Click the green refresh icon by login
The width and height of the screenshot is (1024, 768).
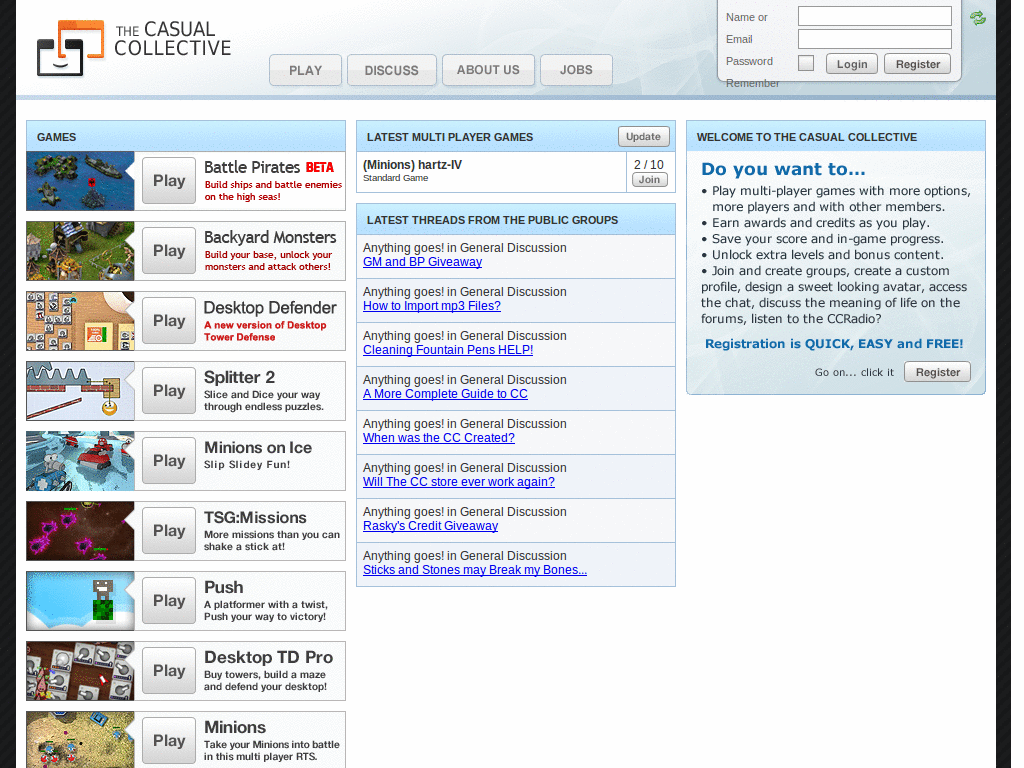tap(978, 18)
